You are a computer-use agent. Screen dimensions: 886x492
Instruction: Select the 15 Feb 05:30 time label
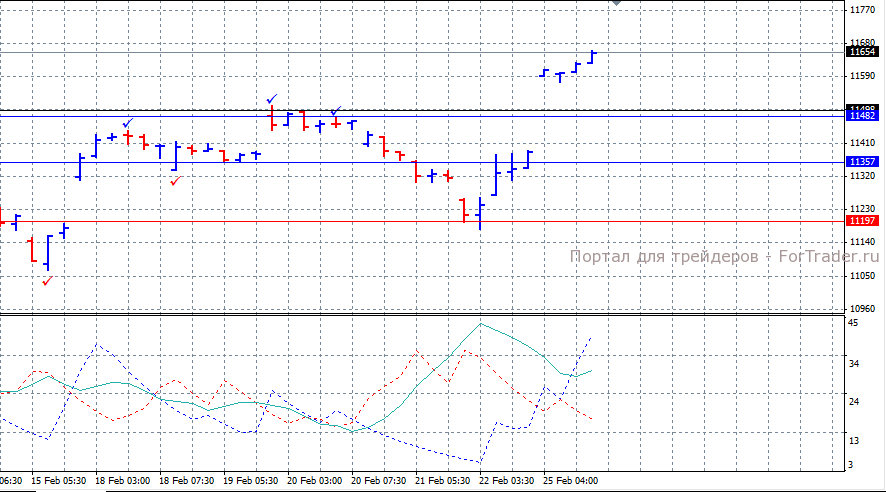58,481
